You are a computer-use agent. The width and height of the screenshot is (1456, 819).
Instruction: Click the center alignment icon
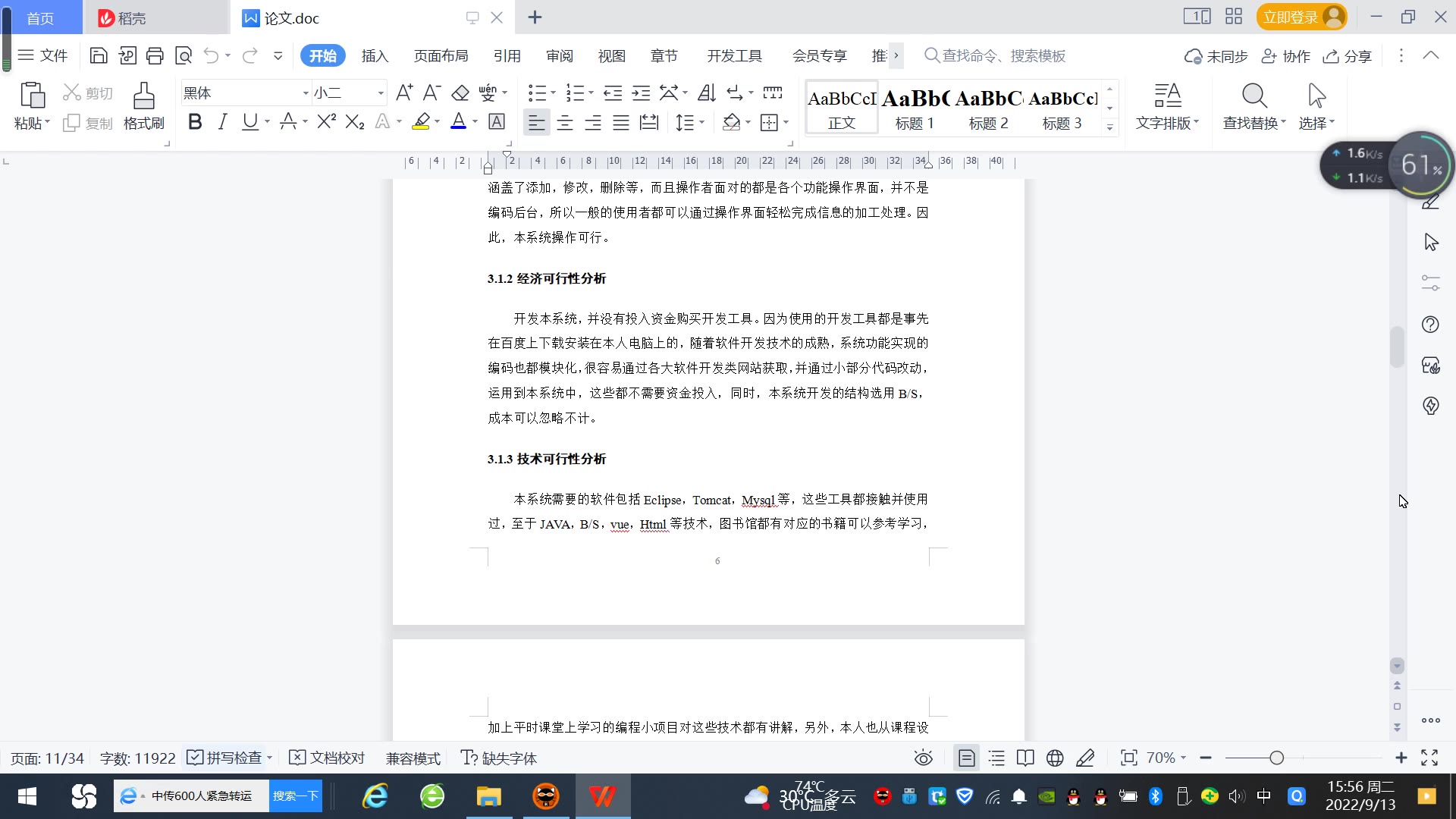click(x=565, y=122)
